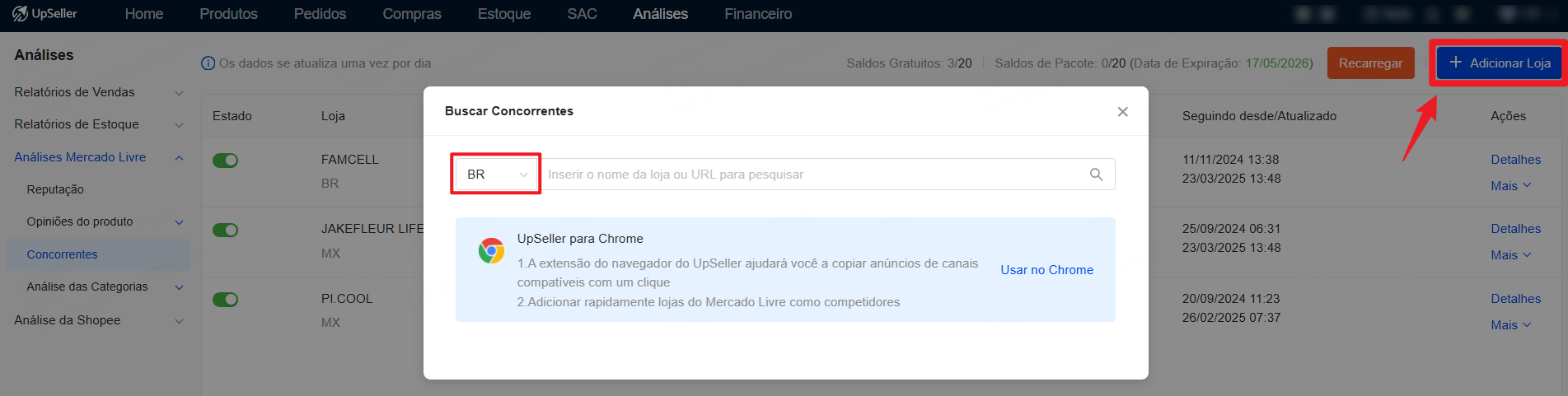Click the Recarregar button
The height and width of the screenshot is (396, 1568).
coord(1370,63)
